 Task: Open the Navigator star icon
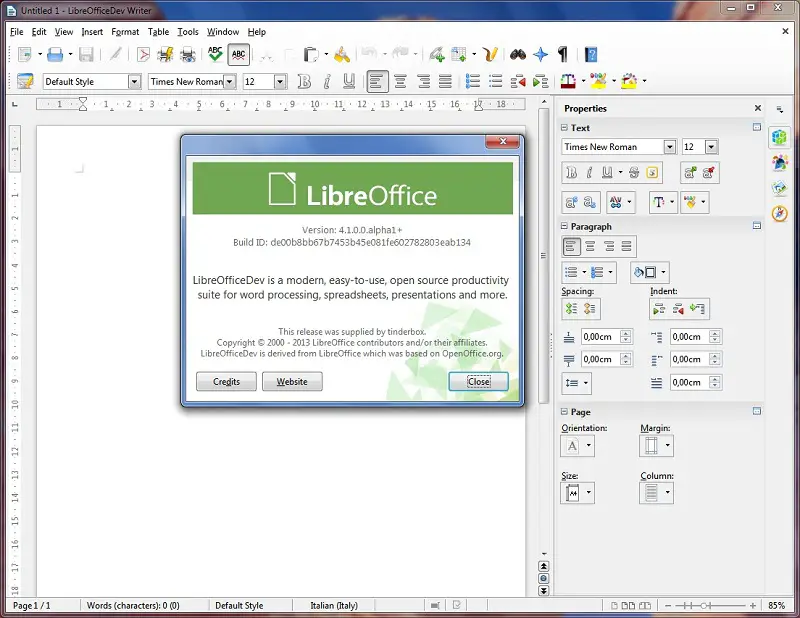coord(540,54)
